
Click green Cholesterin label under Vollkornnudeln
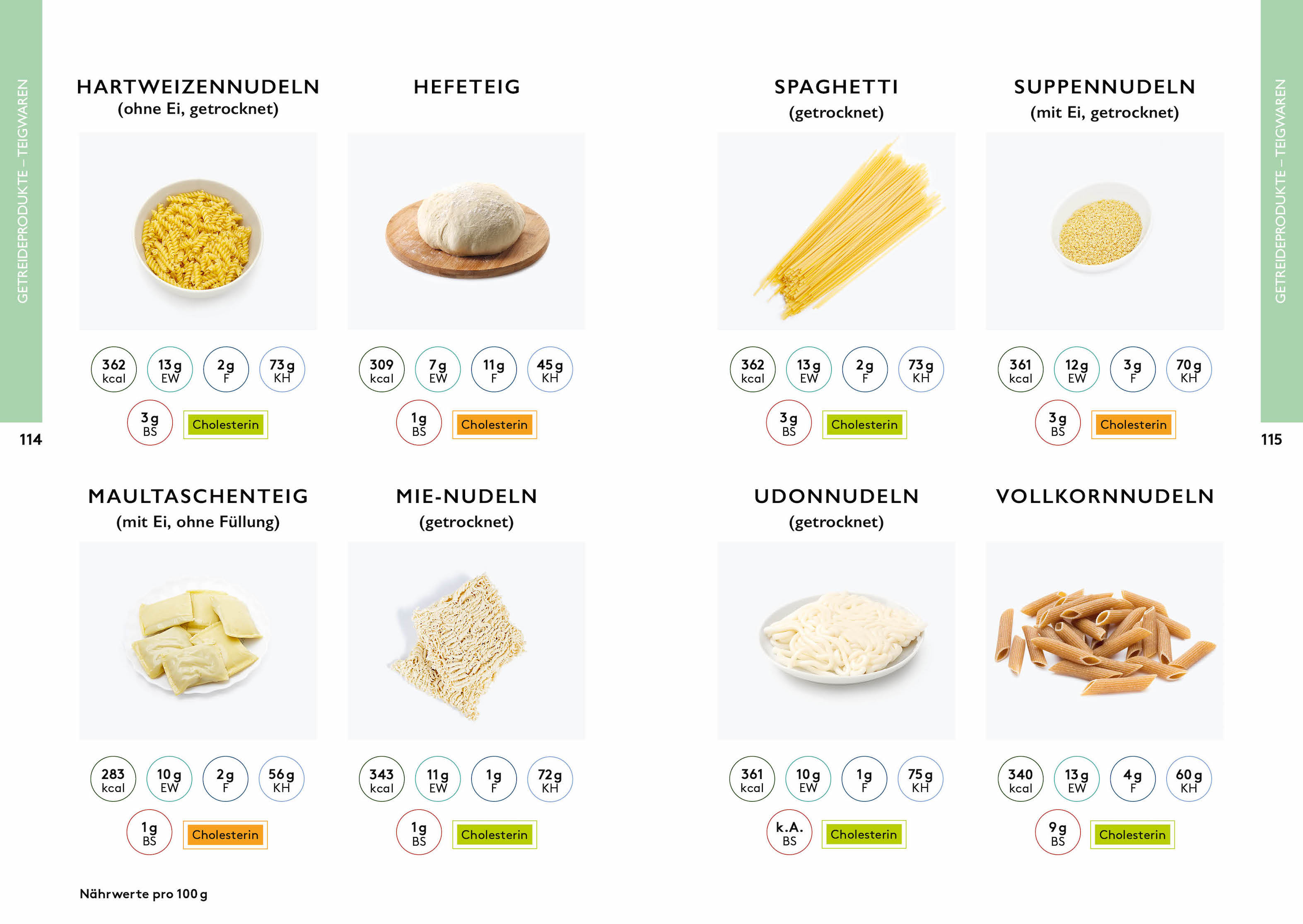click(x=1132, y=835)
